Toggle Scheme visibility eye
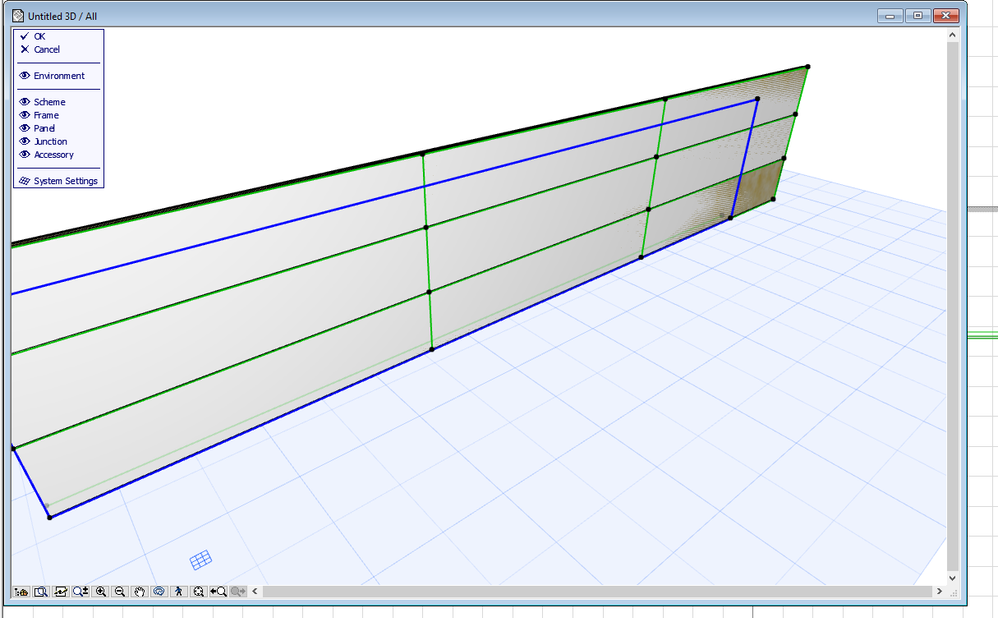The height and width of the screenshot is (618, 998). pos(25,102)
